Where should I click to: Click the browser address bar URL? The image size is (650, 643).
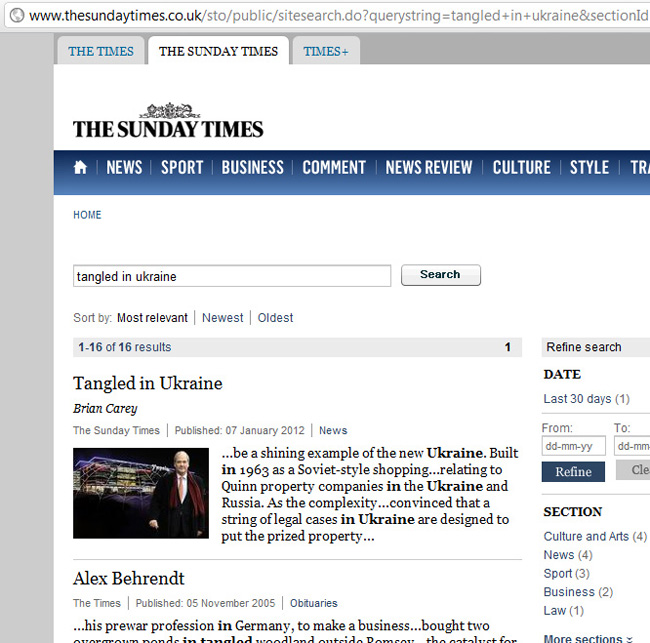(x=338, y=16)
